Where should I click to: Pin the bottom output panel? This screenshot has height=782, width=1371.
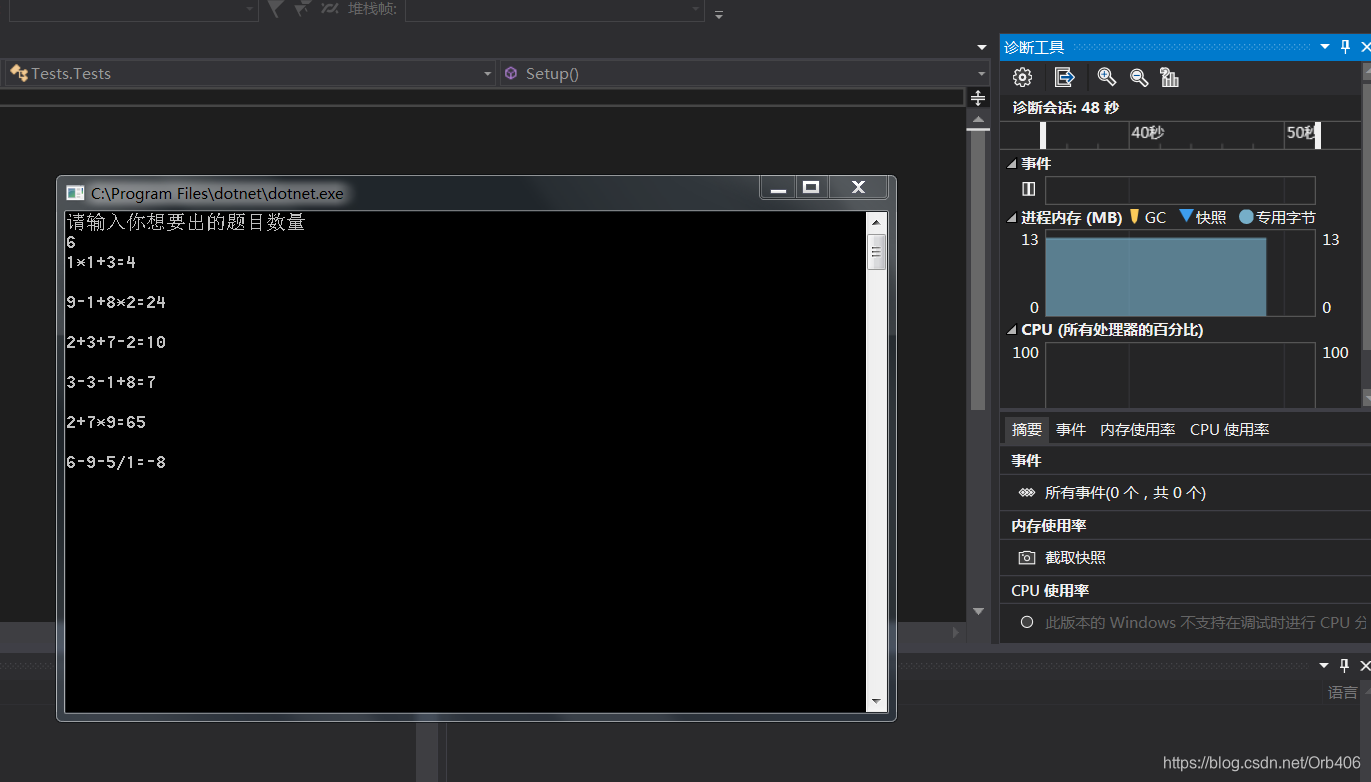point(1346,665)
